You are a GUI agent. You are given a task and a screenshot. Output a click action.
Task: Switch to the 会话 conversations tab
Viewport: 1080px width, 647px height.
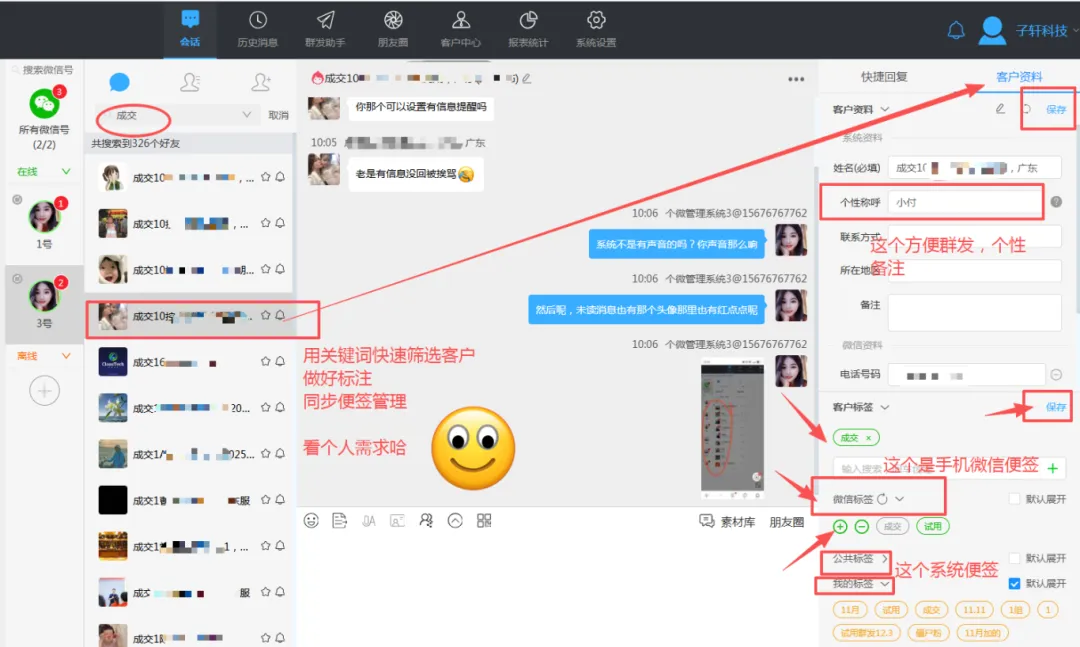coord(189,30)
